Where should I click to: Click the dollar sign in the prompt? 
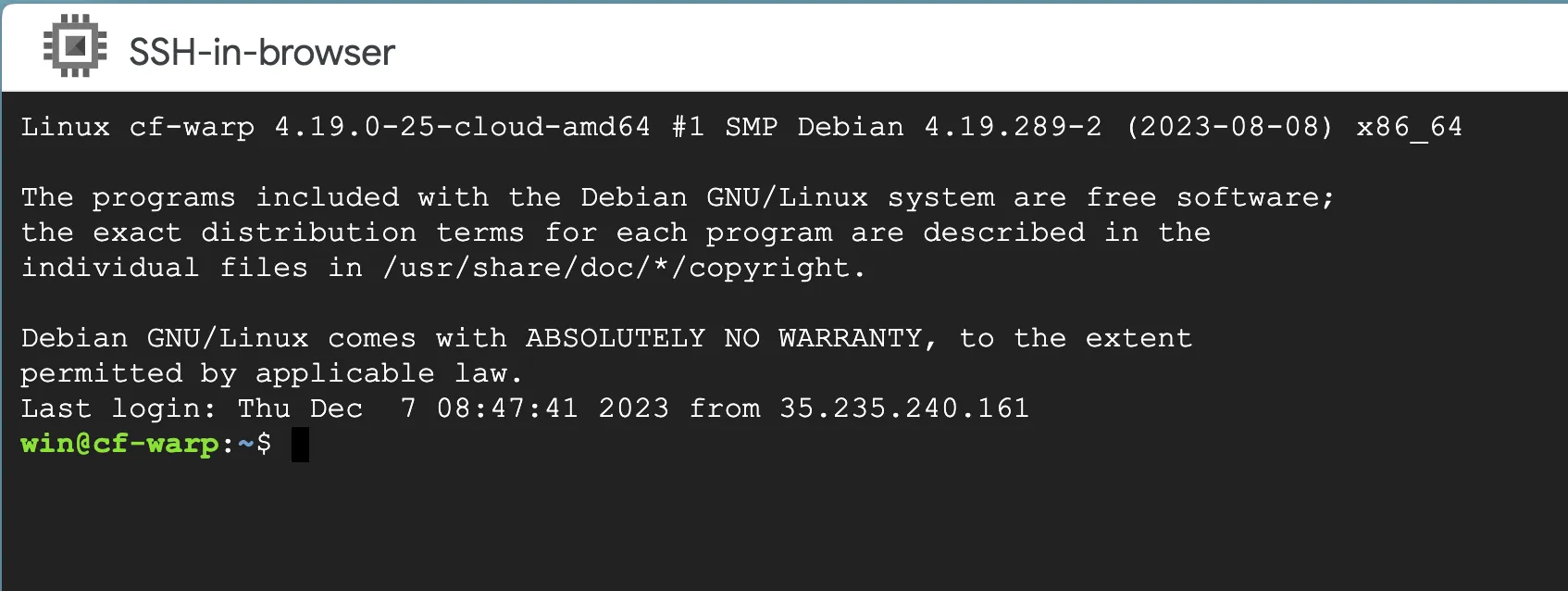tap(264, 444)
